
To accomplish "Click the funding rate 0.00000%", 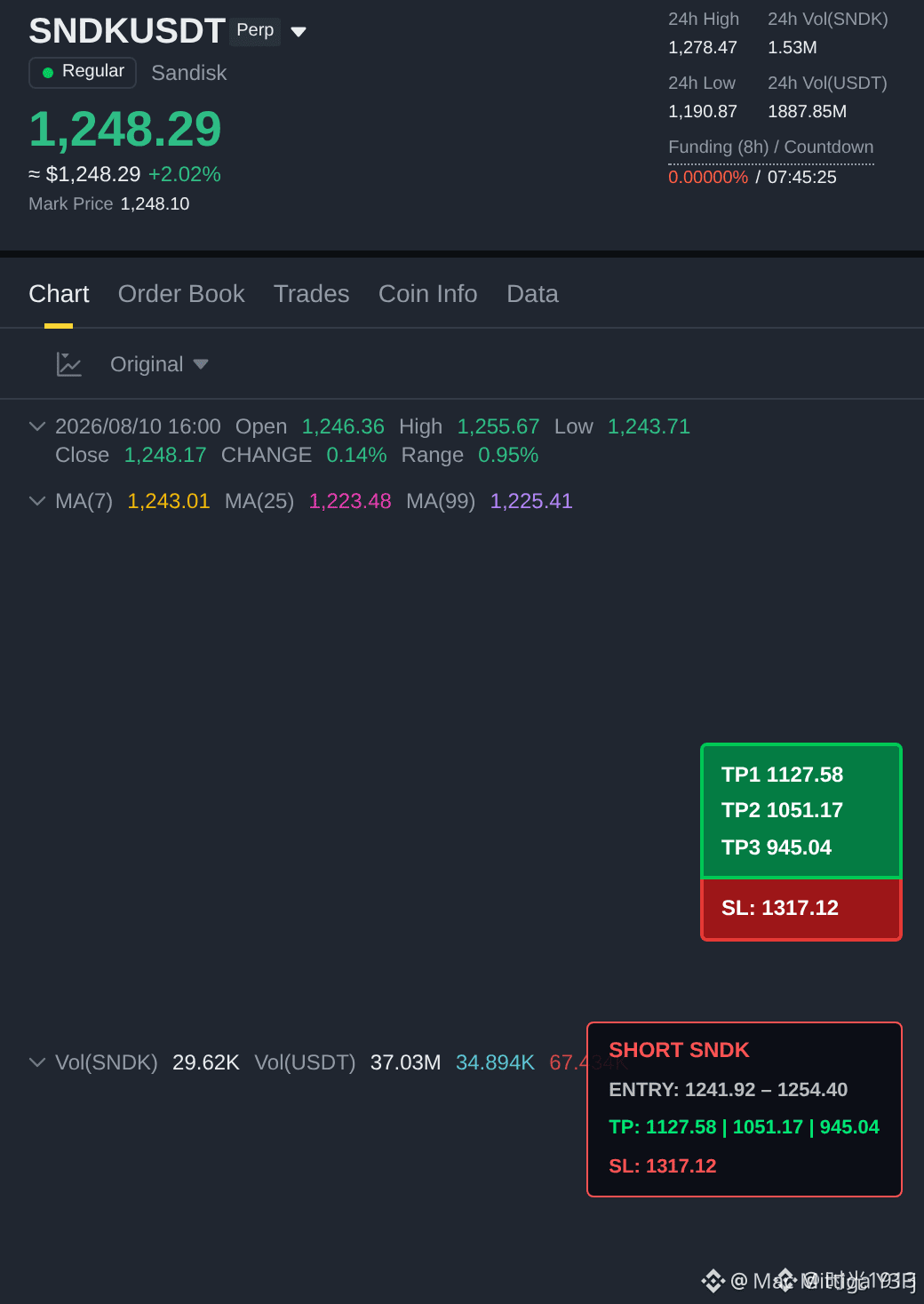I will 708,177.
